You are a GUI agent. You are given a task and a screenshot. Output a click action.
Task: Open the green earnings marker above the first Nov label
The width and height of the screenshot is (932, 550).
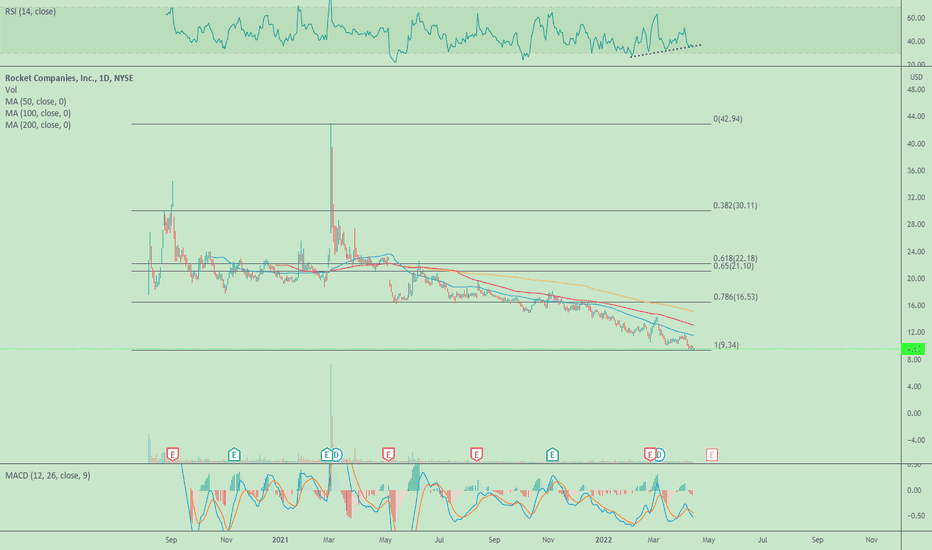pos(234,455)
